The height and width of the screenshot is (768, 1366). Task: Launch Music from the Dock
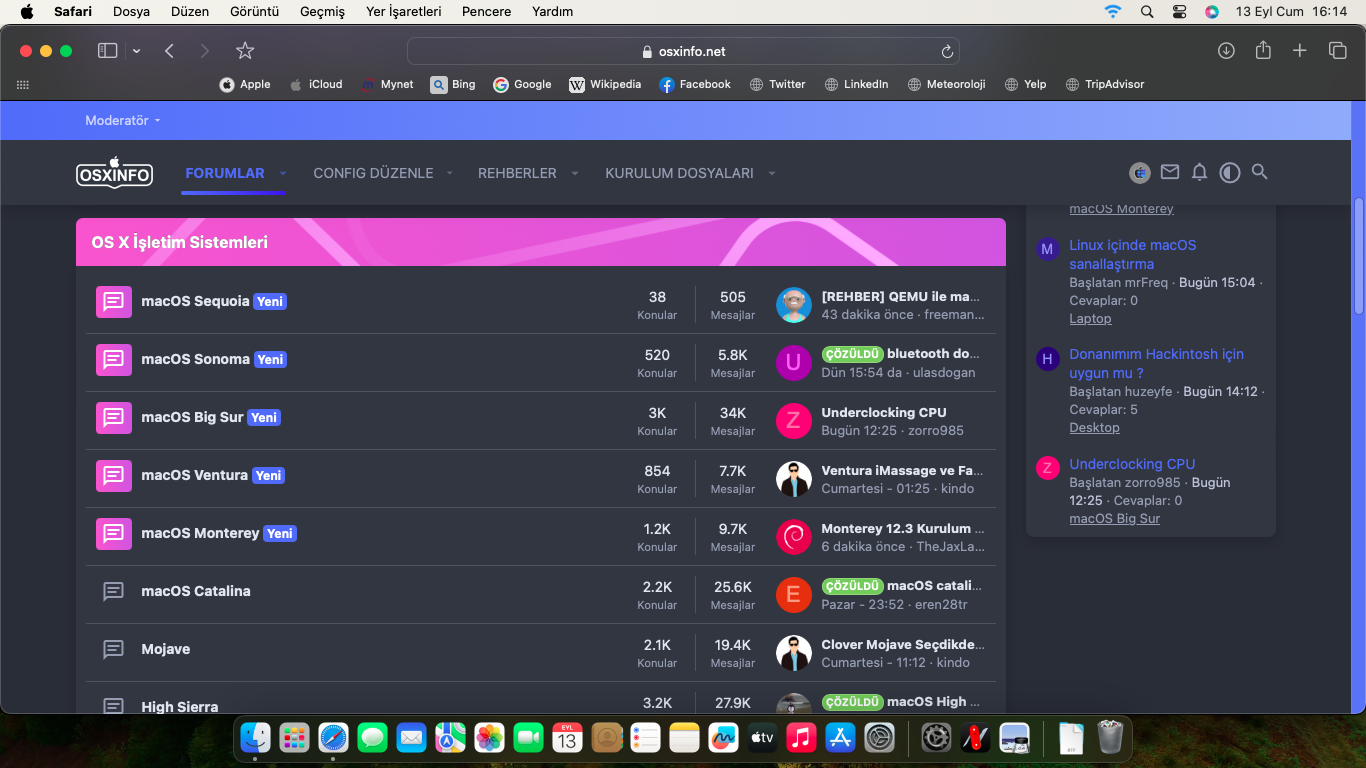801,738
